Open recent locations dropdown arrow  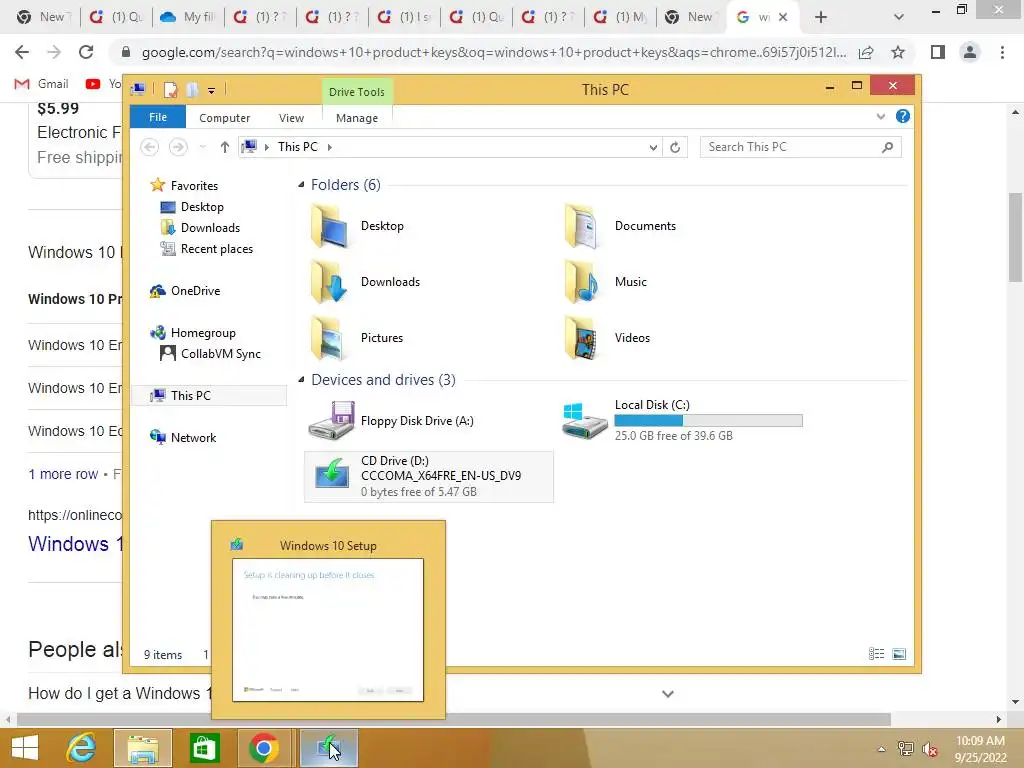202,147
